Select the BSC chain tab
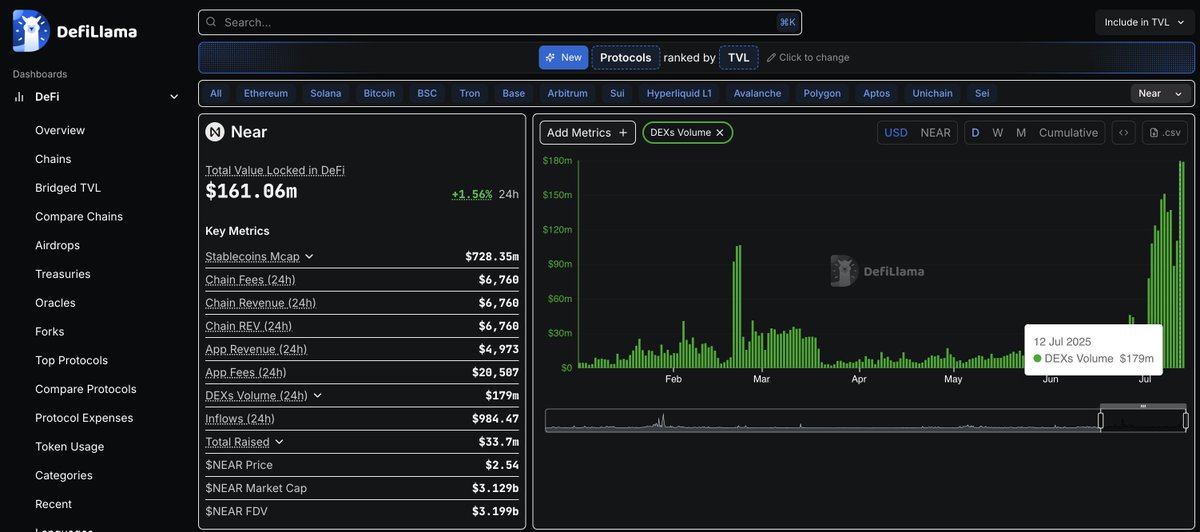 pyautogui.click(x=427, y=93)
